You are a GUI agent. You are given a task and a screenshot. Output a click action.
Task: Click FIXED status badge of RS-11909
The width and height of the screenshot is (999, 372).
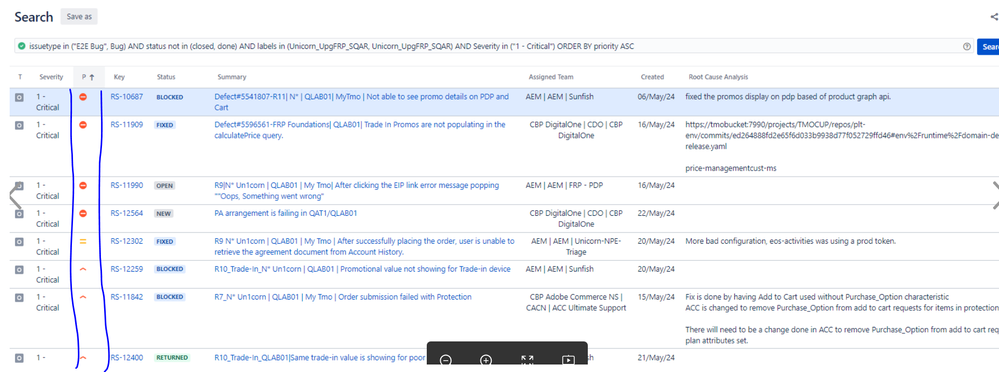(x=164, y=125)
